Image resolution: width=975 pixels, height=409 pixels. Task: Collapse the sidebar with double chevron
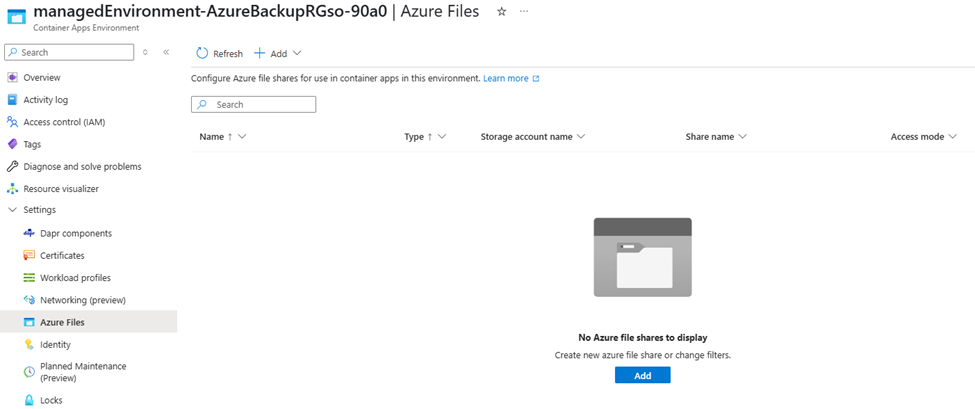point(166,52)
